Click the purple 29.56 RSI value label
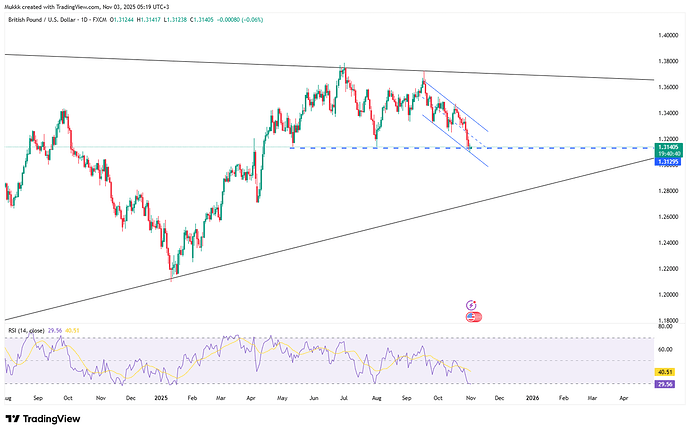Screen dimensions: 690x433 coord(666,383)
